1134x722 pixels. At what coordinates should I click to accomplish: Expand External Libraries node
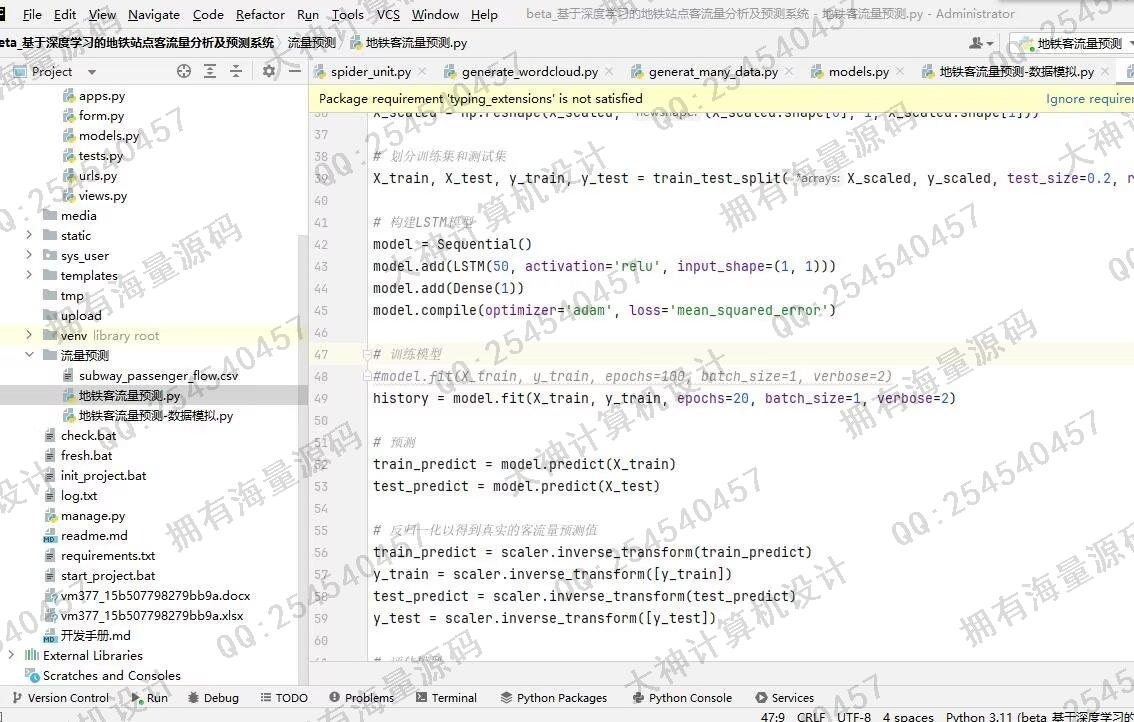tap(11, 655)
